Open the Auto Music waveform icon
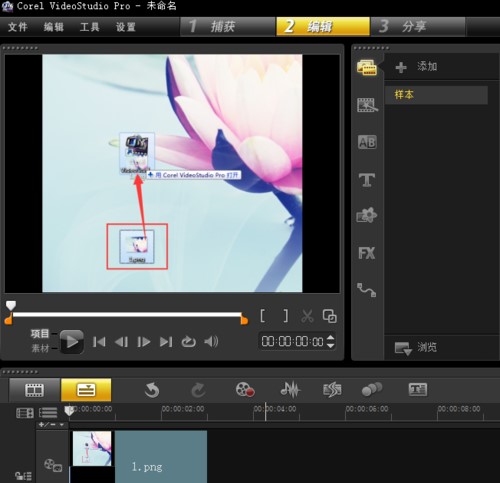 pos(290,389)
